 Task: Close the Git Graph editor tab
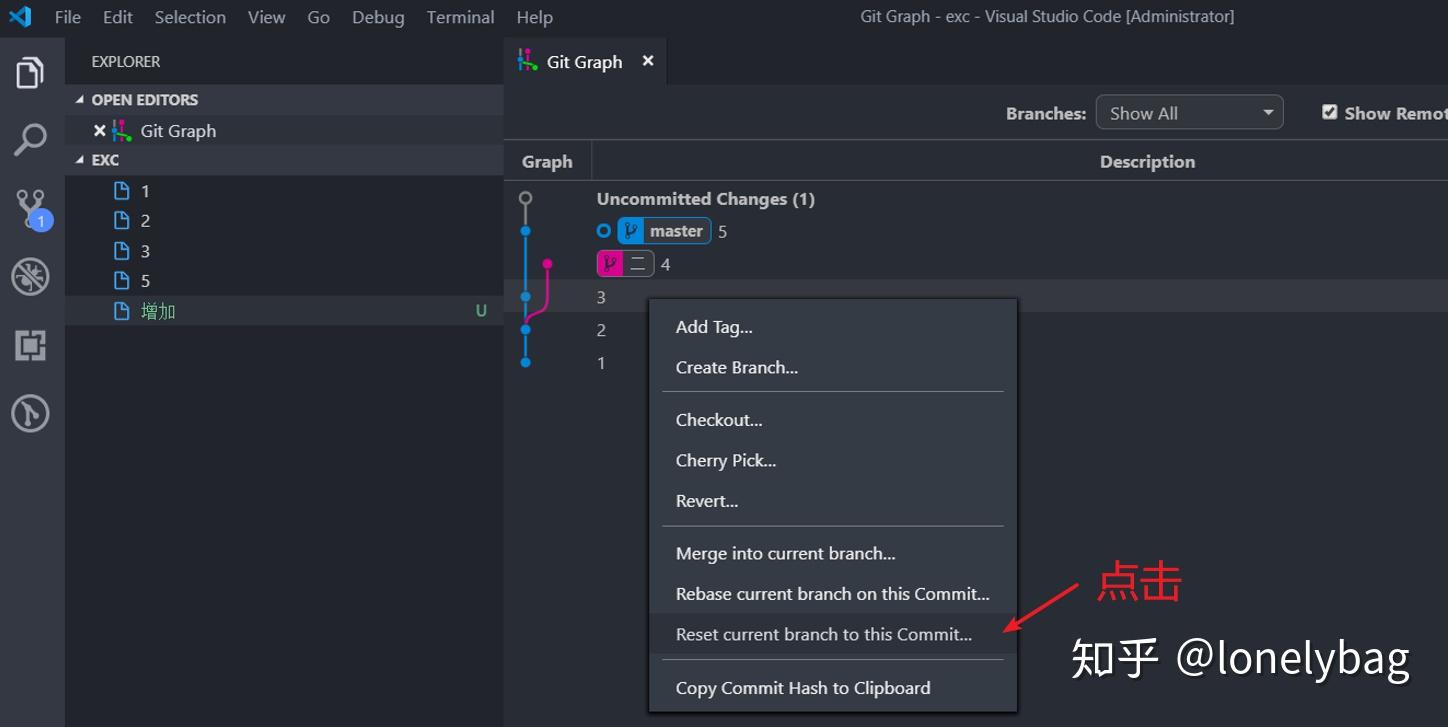[648, 61]
